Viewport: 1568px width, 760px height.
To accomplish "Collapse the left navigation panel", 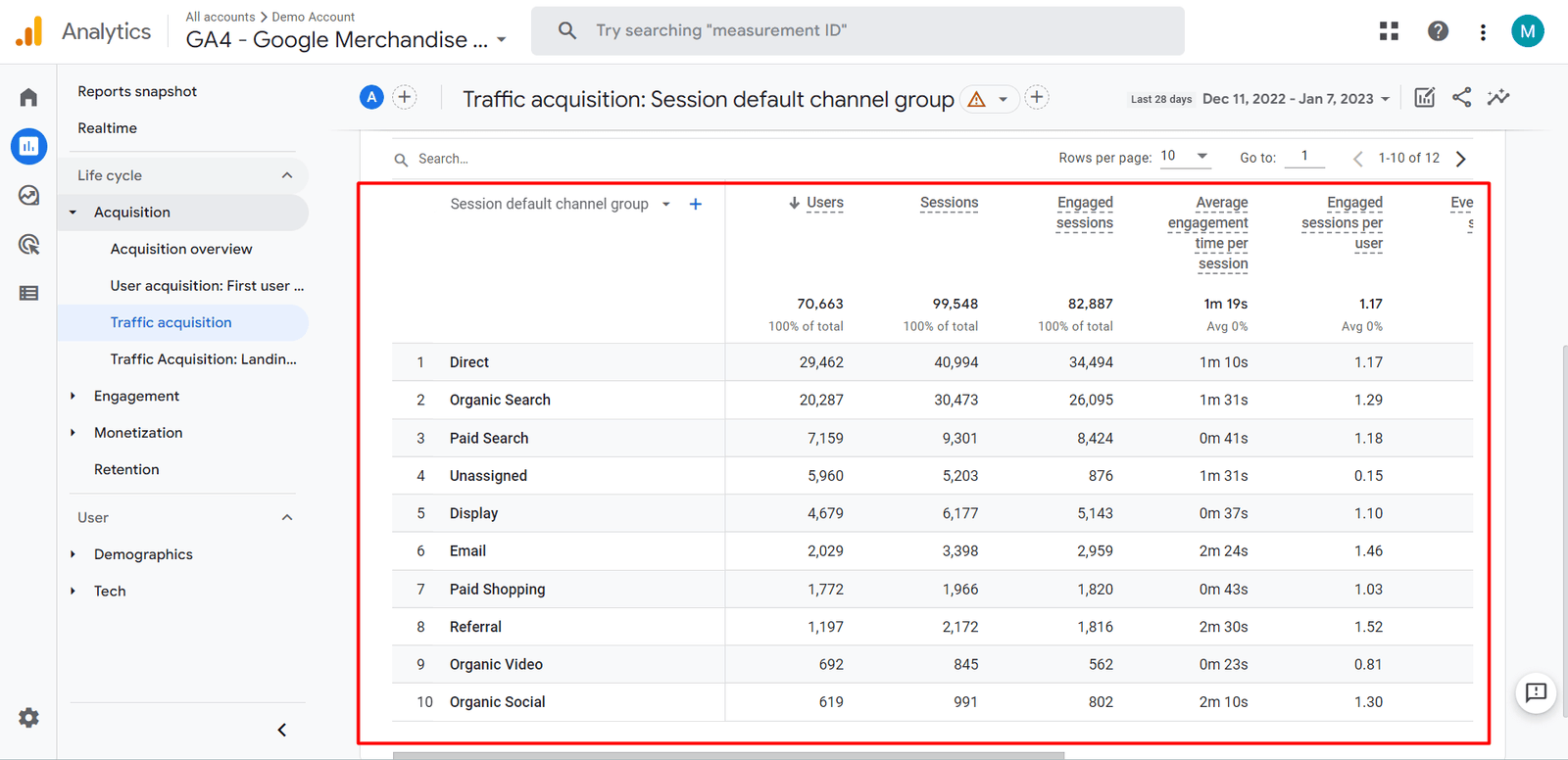I will tap(282, 730).
